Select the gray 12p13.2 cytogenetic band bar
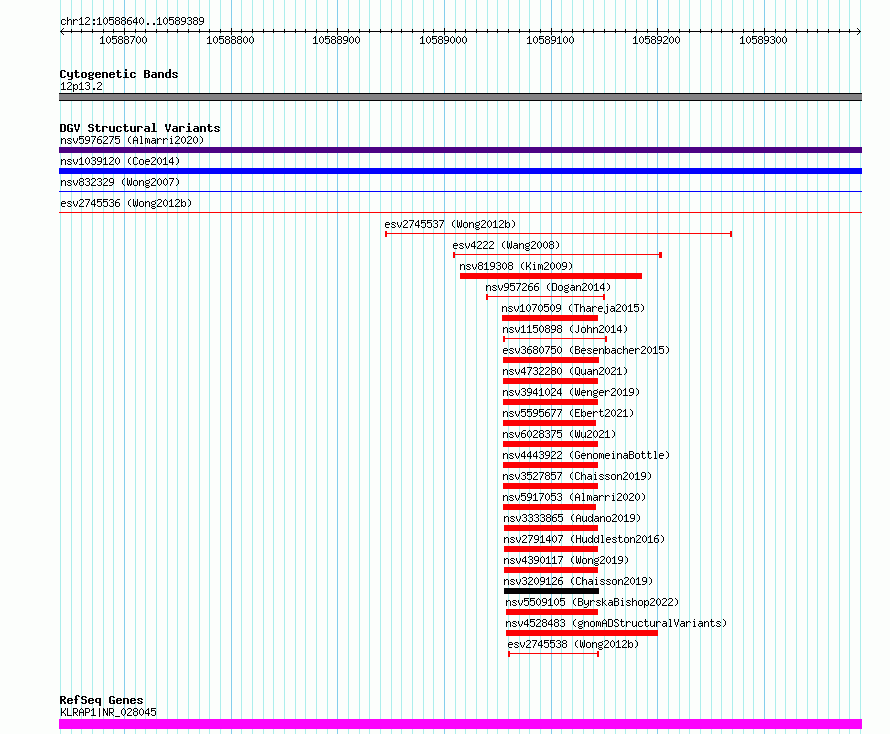The width and height of the screenshot is (890, 734). (460, 97)
